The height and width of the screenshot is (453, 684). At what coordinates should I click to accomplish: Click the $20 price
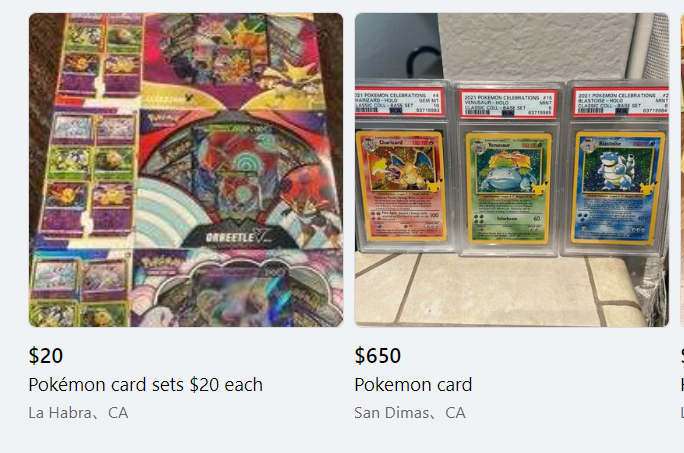tap(46, 355)
